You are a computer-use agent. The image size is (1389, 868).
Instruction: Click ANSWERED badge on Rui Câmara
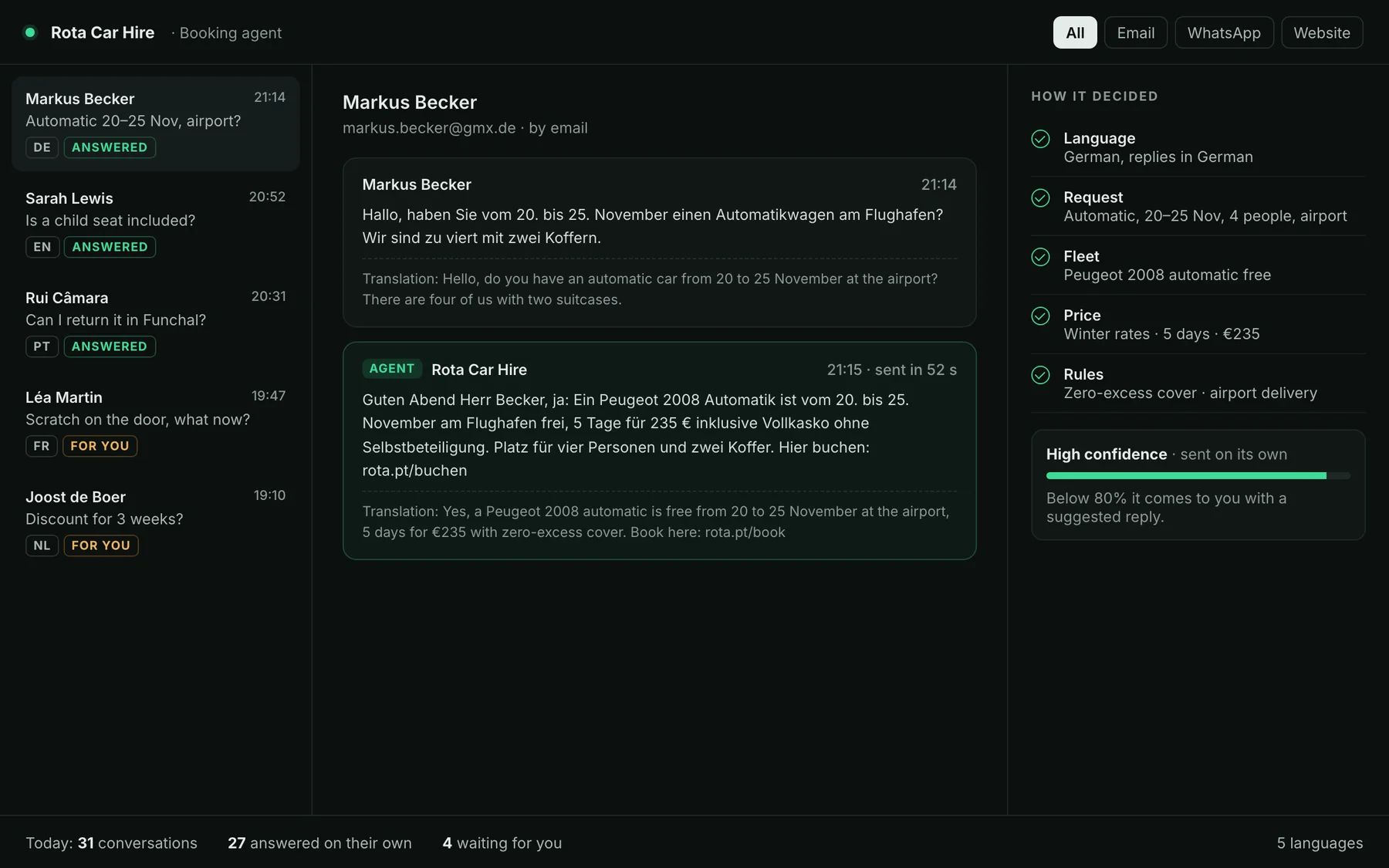click(110, 346)
